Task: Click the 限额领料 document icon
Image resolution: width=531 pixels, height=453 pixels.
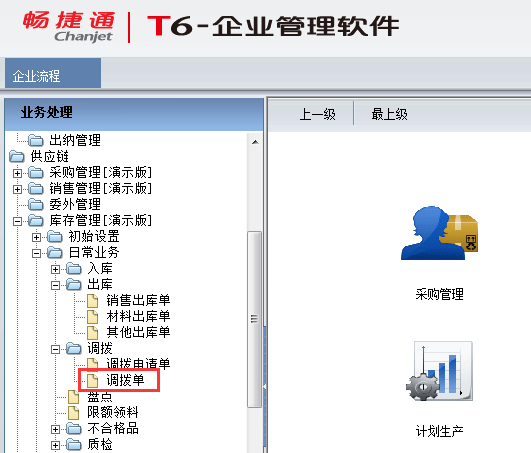Action: (x=73, y=412)
